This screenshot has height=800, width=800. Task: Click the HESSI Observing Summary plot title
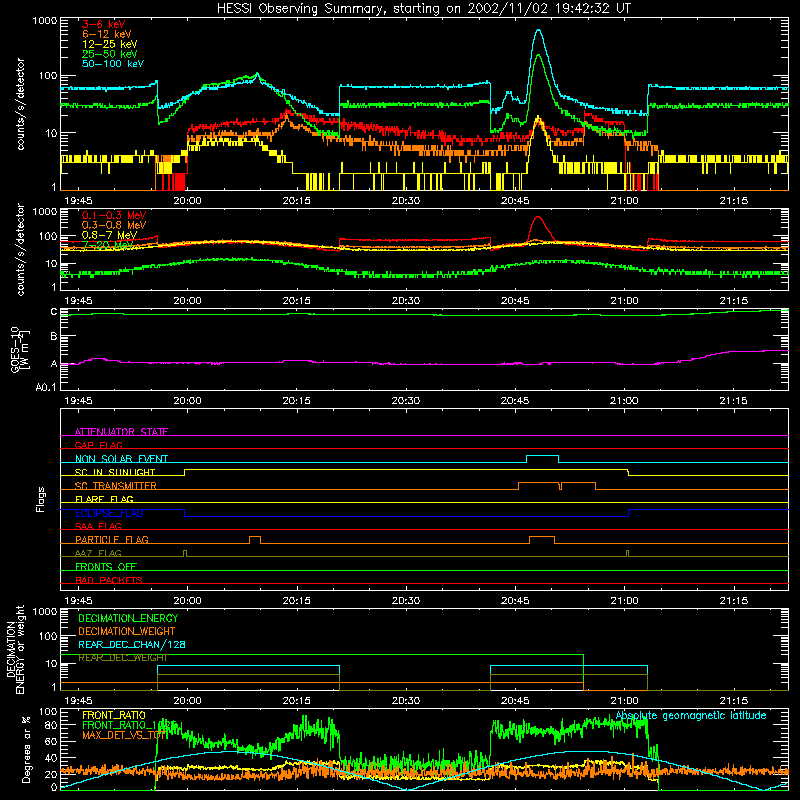423,9
